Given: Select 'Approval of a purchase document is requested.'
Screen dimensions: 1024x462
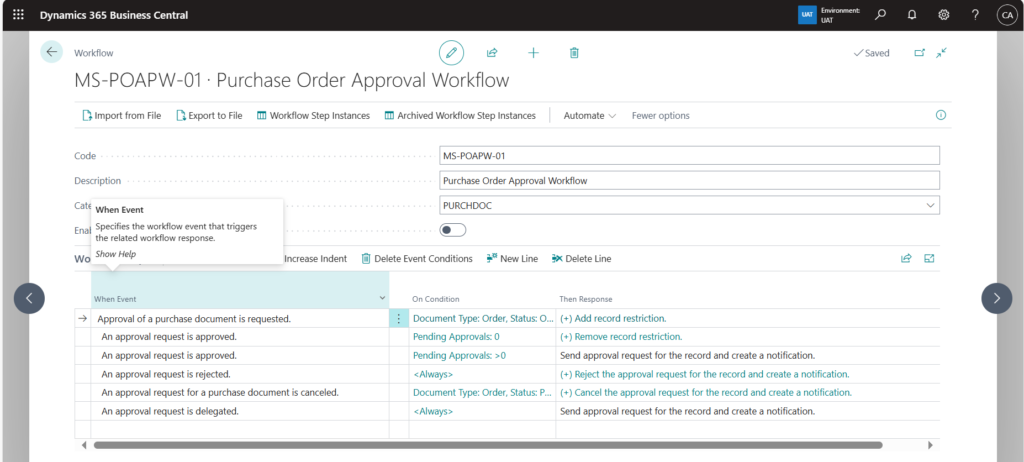Looking at the screenshot, I should [x=194, y=319].
